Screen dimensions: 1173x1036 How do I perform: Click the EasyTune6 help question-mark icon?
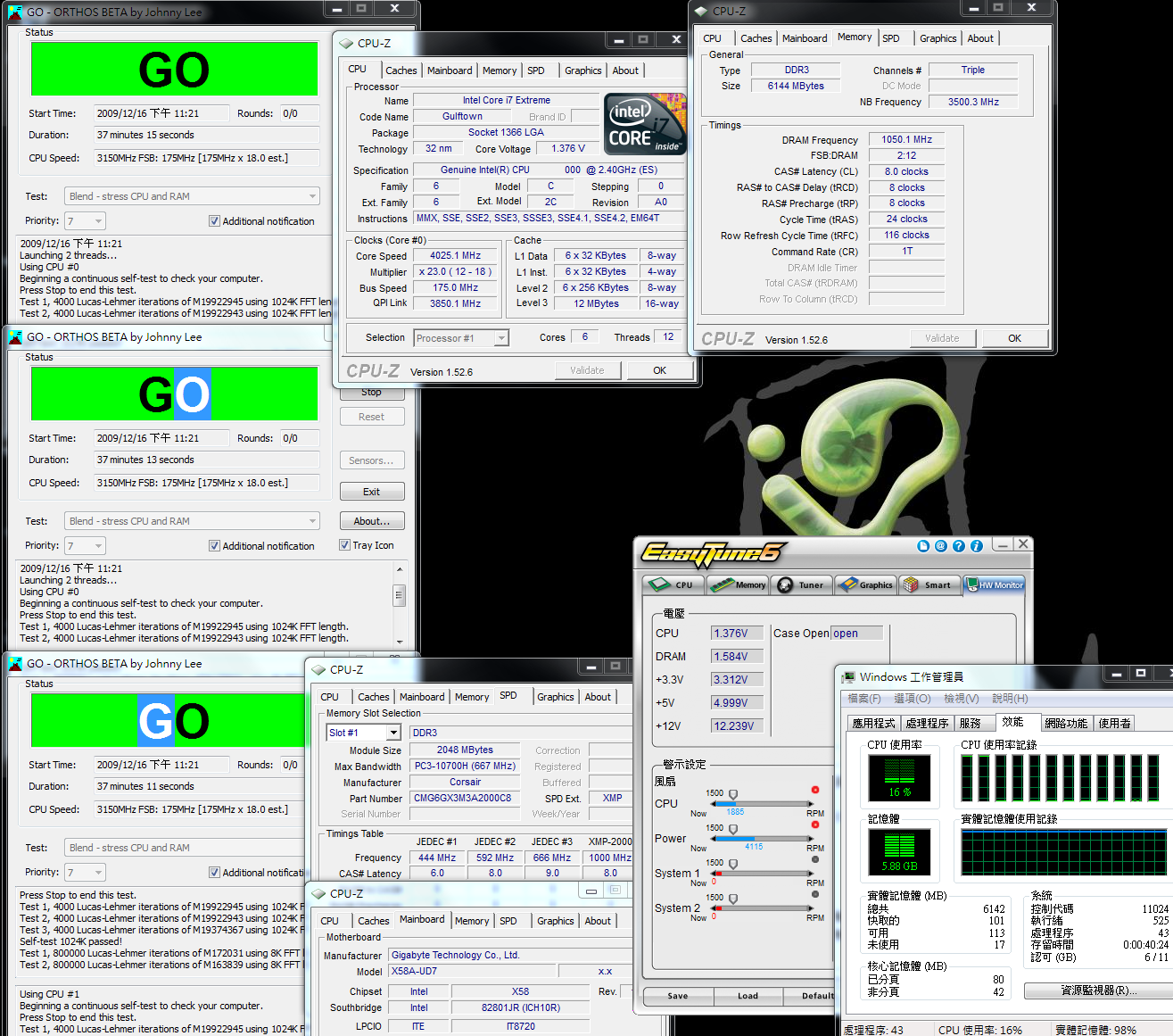tap(958, 546)
